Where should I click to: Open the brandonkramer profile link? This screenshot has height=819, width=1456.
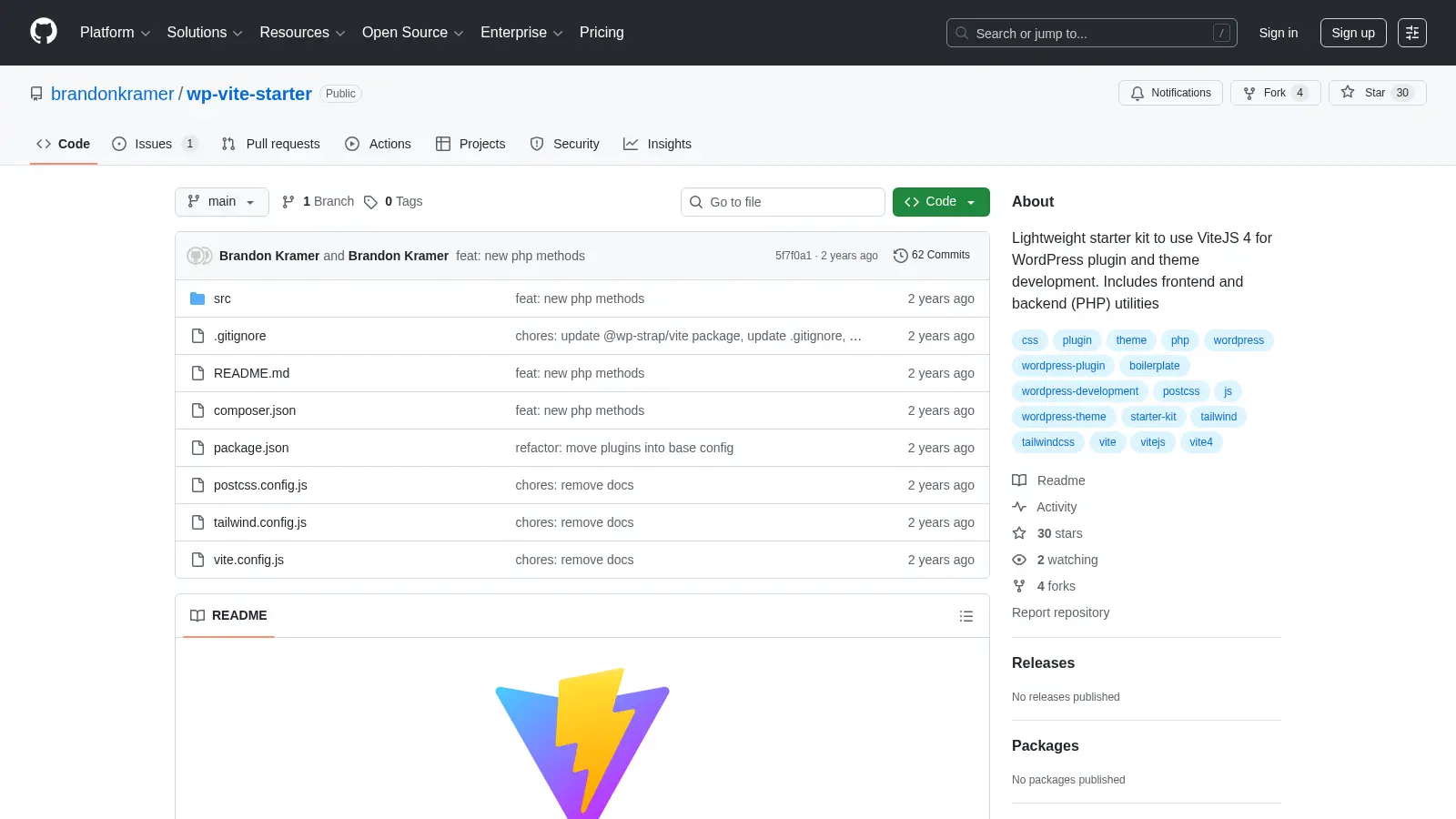click(112, 94)
